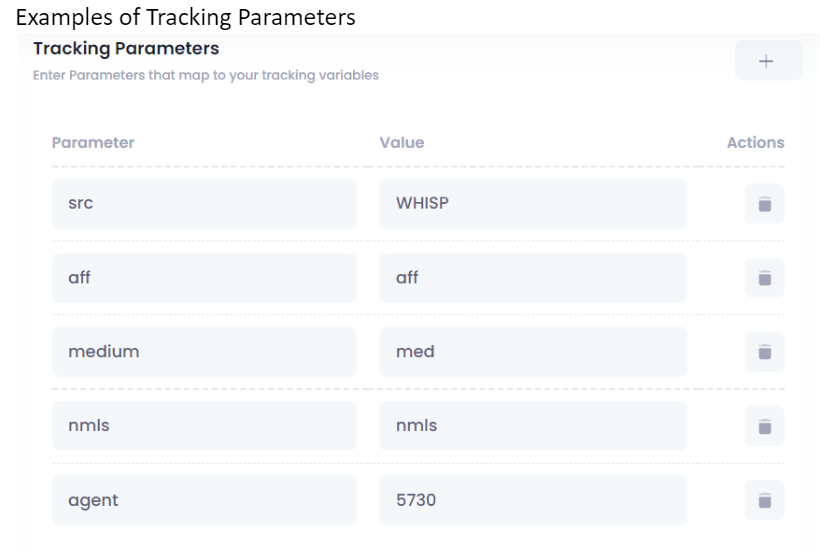
Task: Edit the 5730 value field
Action: (533, 500)
